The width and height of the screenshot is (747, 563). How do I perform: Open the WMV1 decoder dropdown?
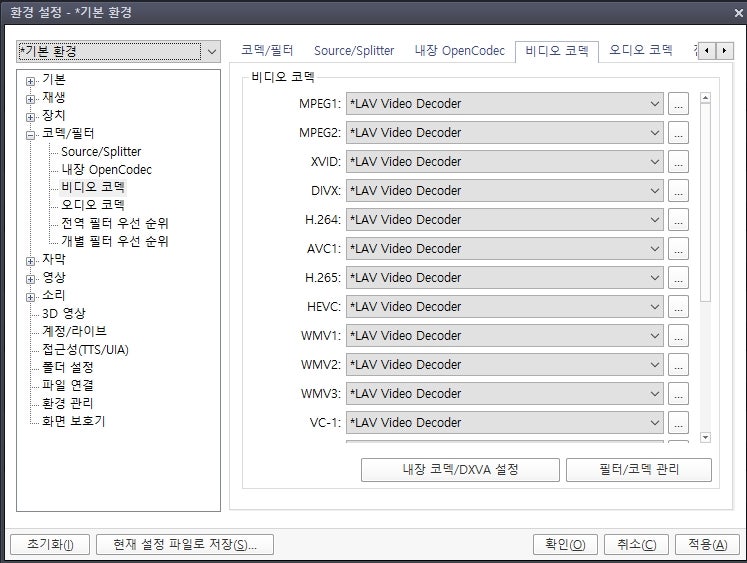tap(505, 336)
